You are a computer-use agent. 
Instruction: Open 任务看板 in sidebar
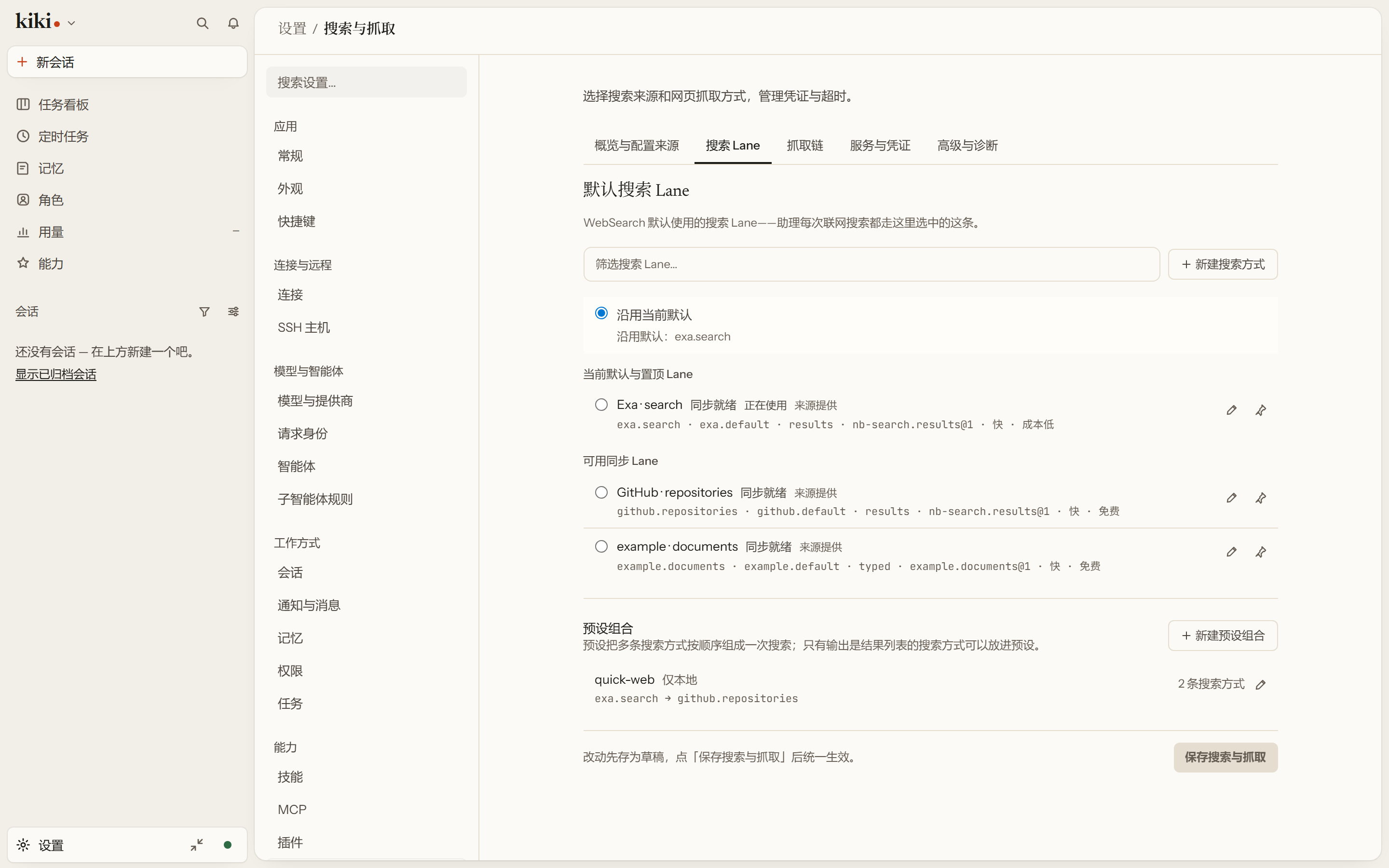tap(127, 105)
